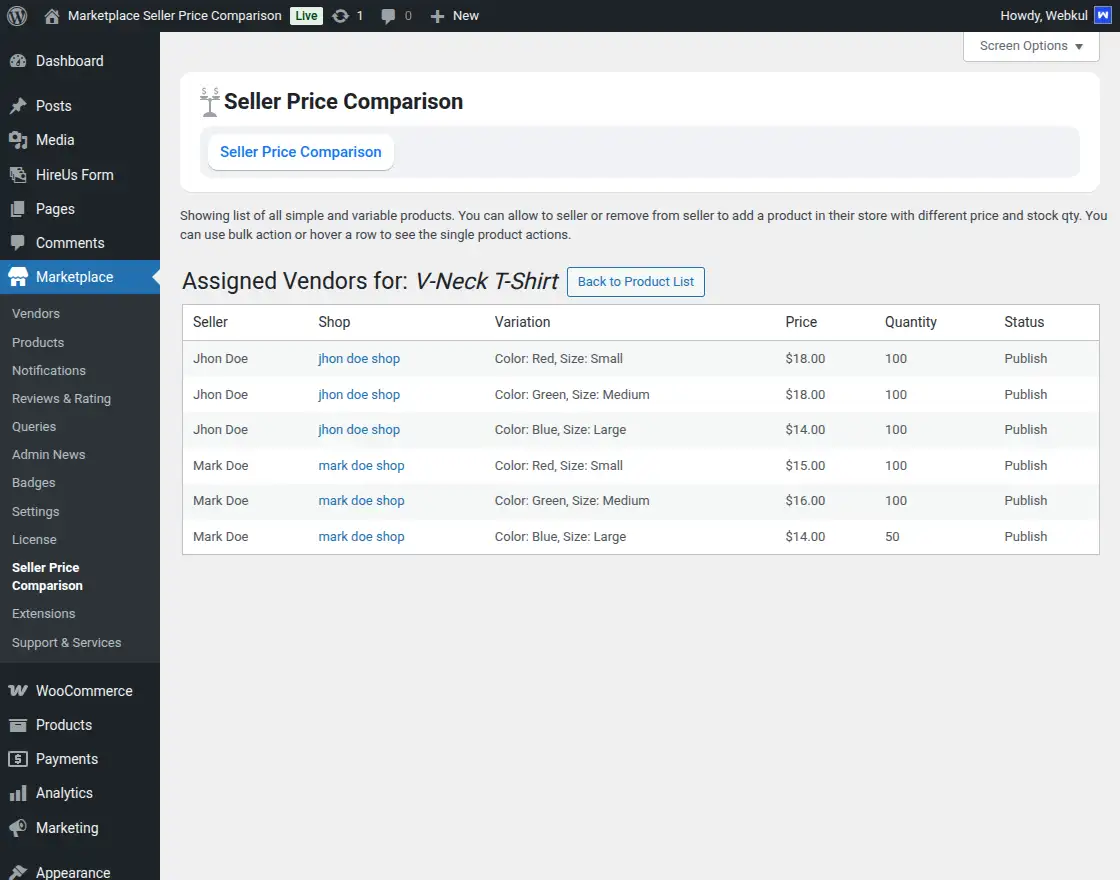Open Badges submenu item

pyautogui.click(x=34, y=483)
